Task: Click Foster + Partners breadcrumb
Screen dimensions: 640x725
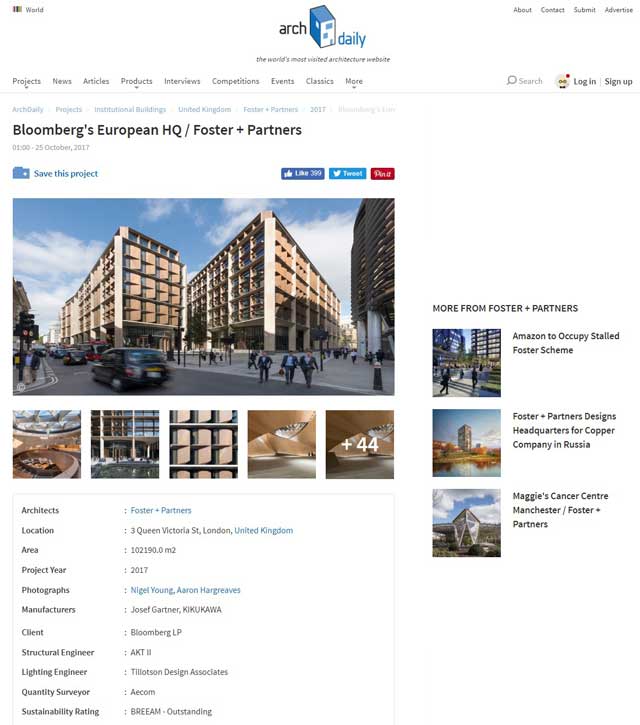Action: coord(271,110)
